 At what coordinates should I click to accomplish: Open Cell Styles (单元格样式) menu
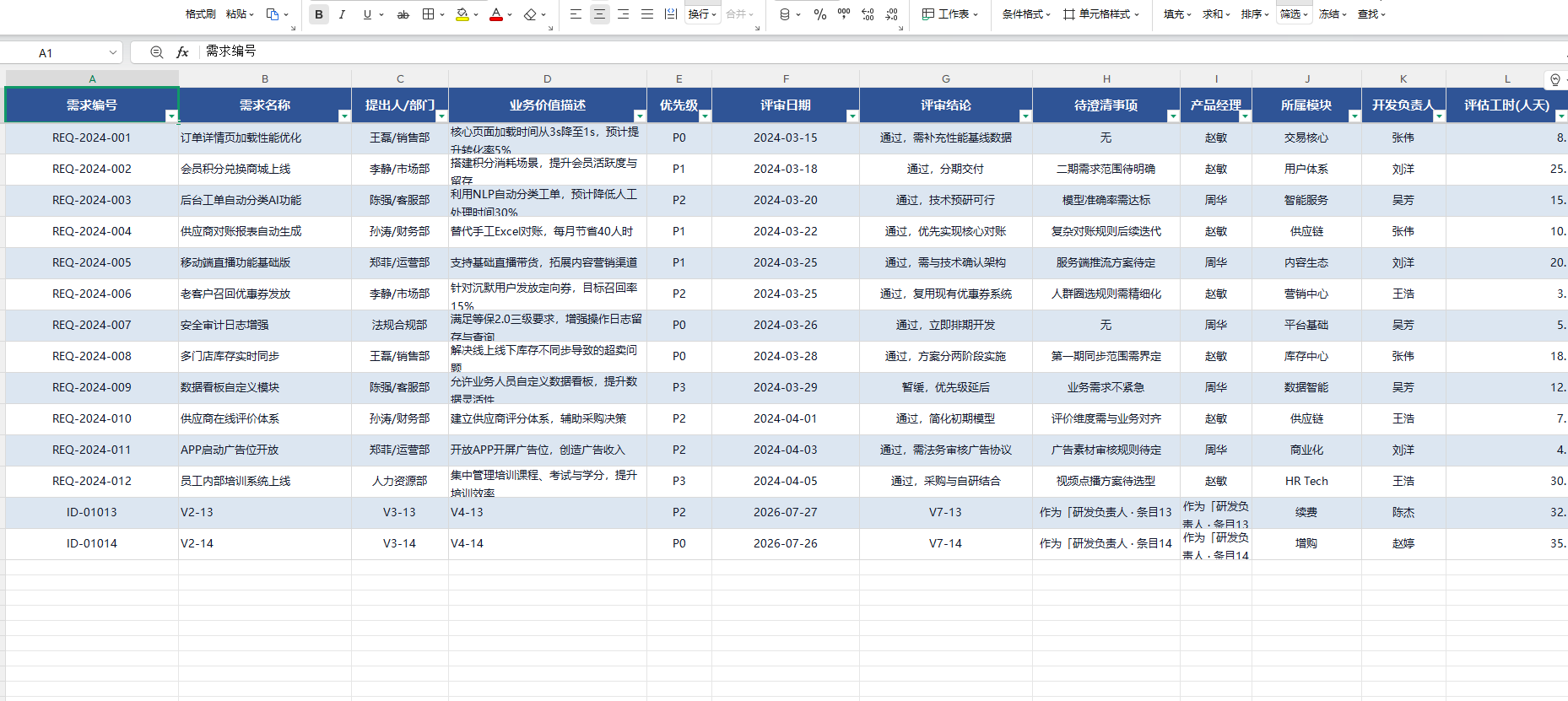[1101, 14]
